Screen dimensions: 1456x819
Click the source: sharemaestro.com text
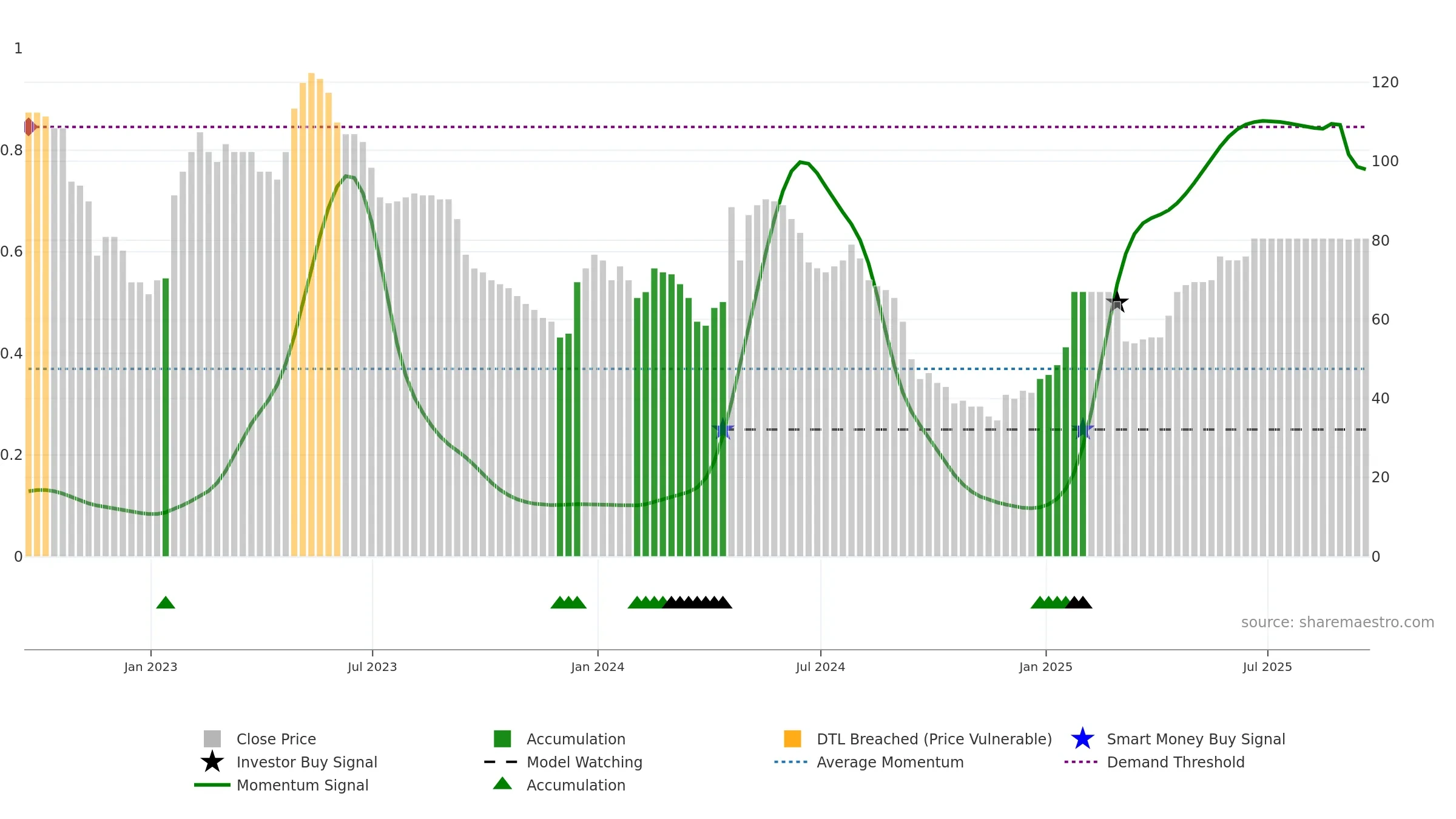click(1338, 622)
